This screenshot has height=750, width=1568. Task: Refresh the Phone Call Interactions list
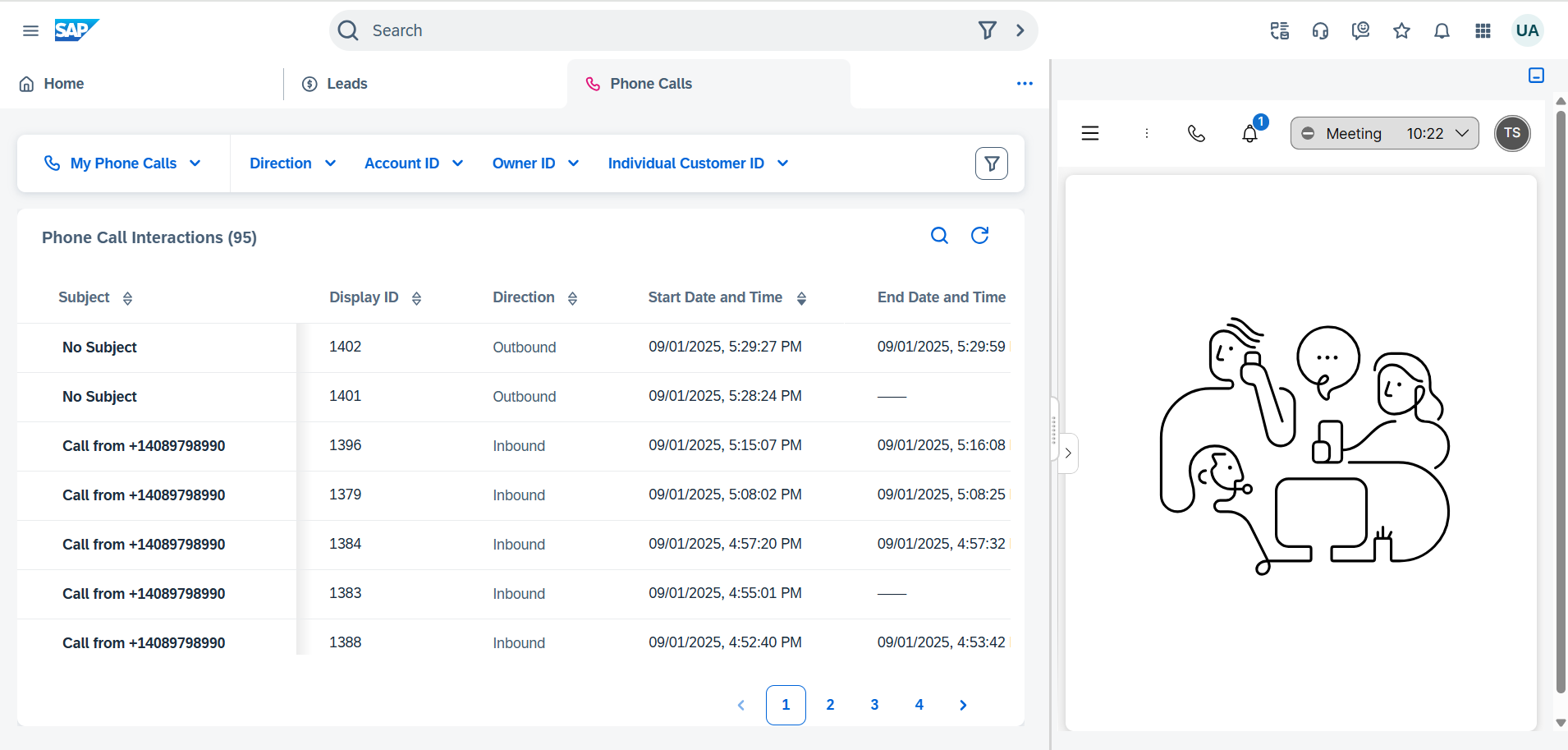(979, 236)
